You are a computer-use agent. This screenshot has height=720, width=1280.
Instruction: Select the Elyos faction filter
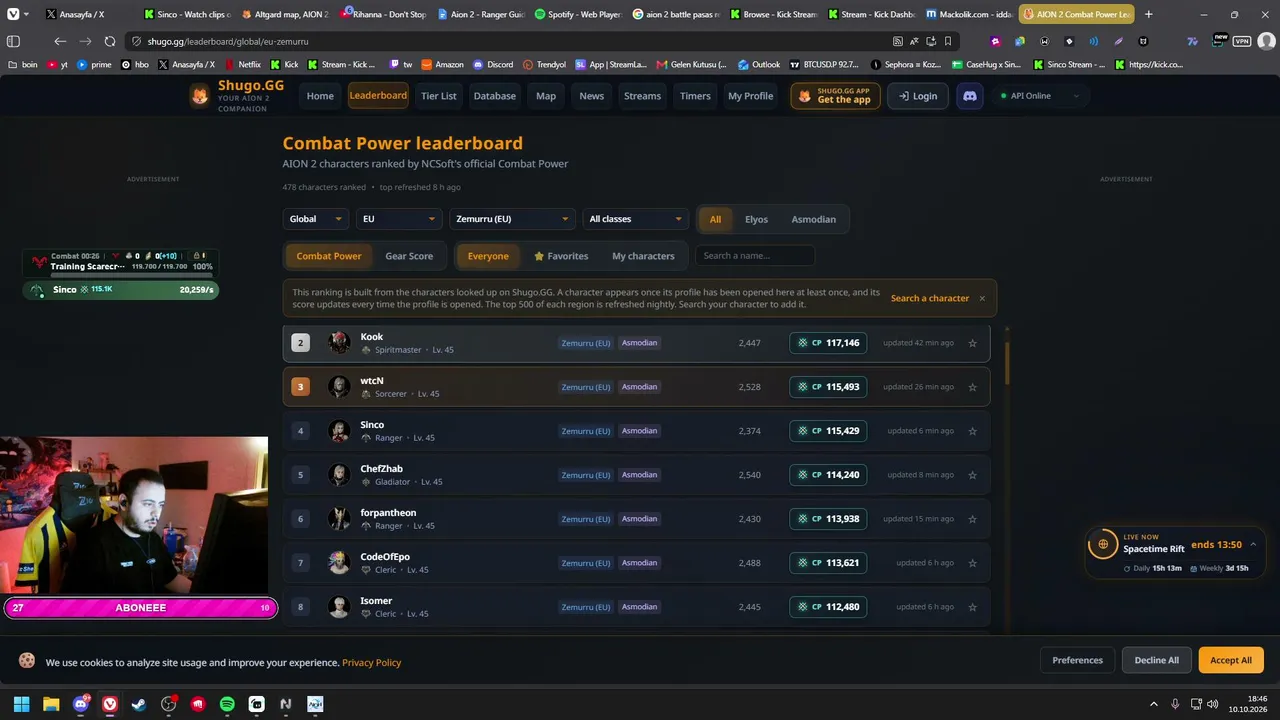coord(756,219)
